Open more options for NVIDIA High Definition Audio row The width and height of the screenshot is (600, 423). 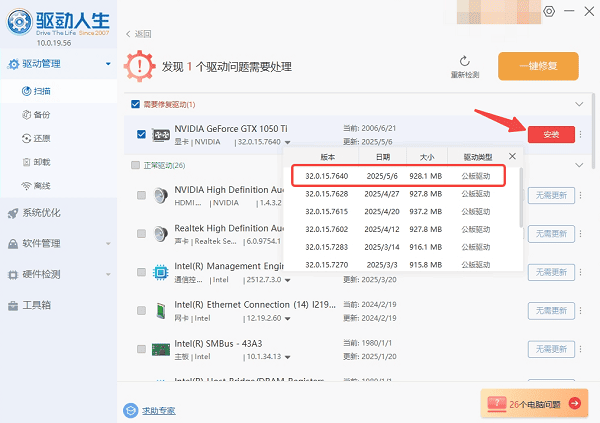coord(580,195)
